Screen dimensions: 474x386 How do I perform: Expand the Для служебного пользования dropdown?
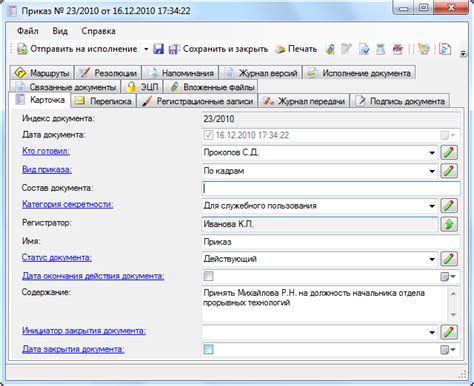pyautogui.click(x=432, y=206)
